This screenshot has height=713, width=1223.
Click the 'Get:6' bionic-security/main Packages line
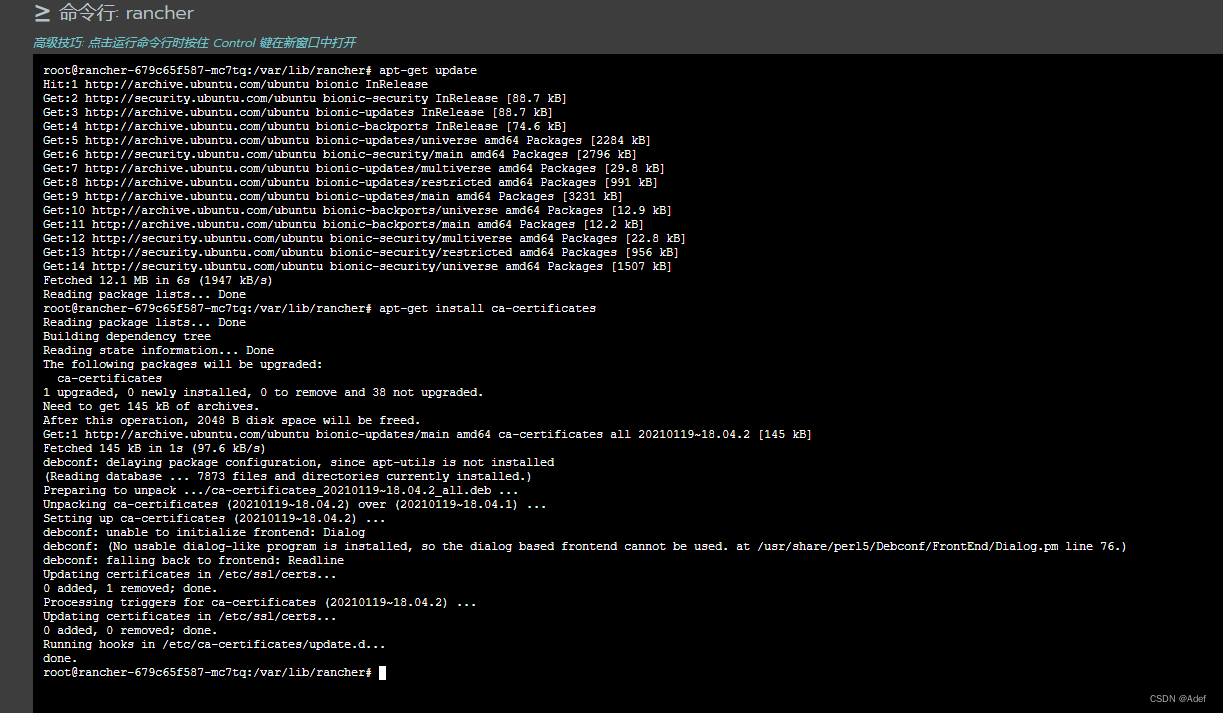[x=339, y=154]
